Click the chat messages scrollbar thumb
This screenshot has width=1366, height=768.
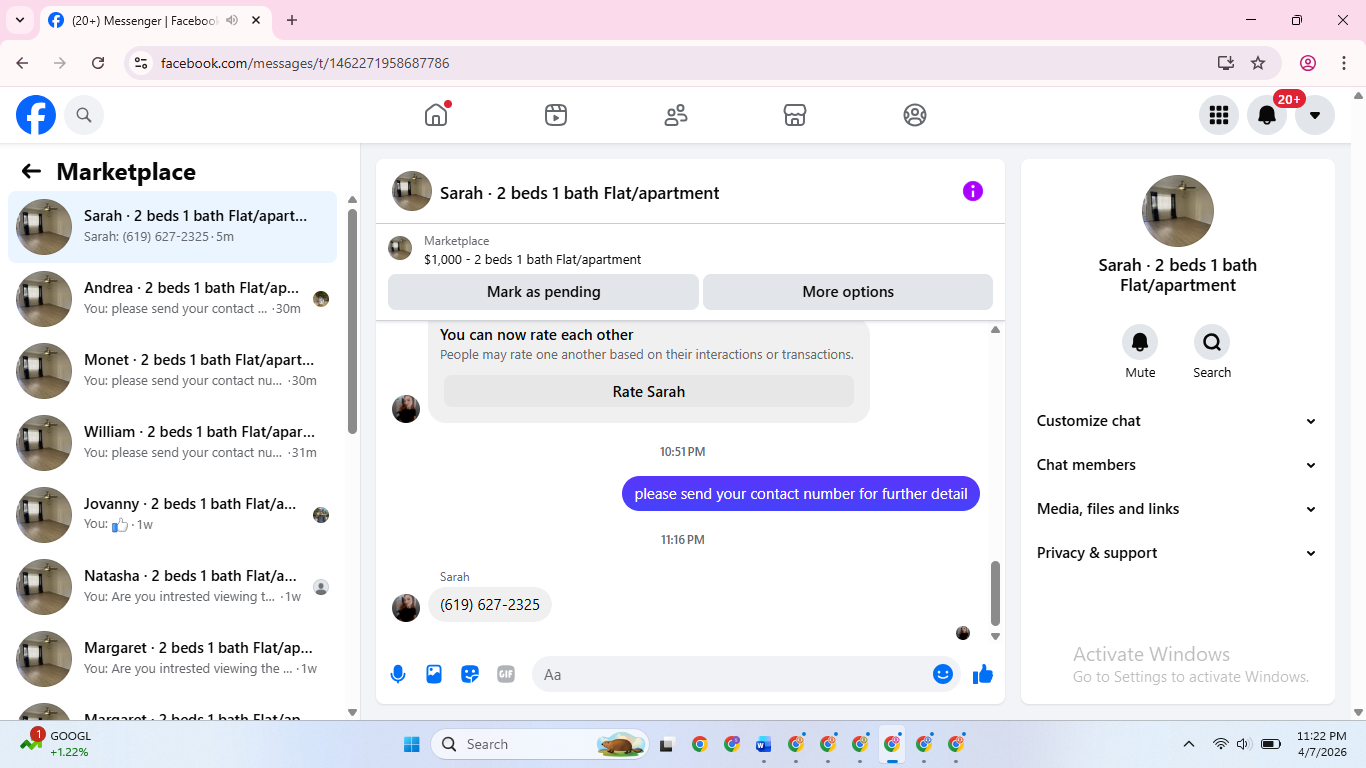(x=995, y=592)
